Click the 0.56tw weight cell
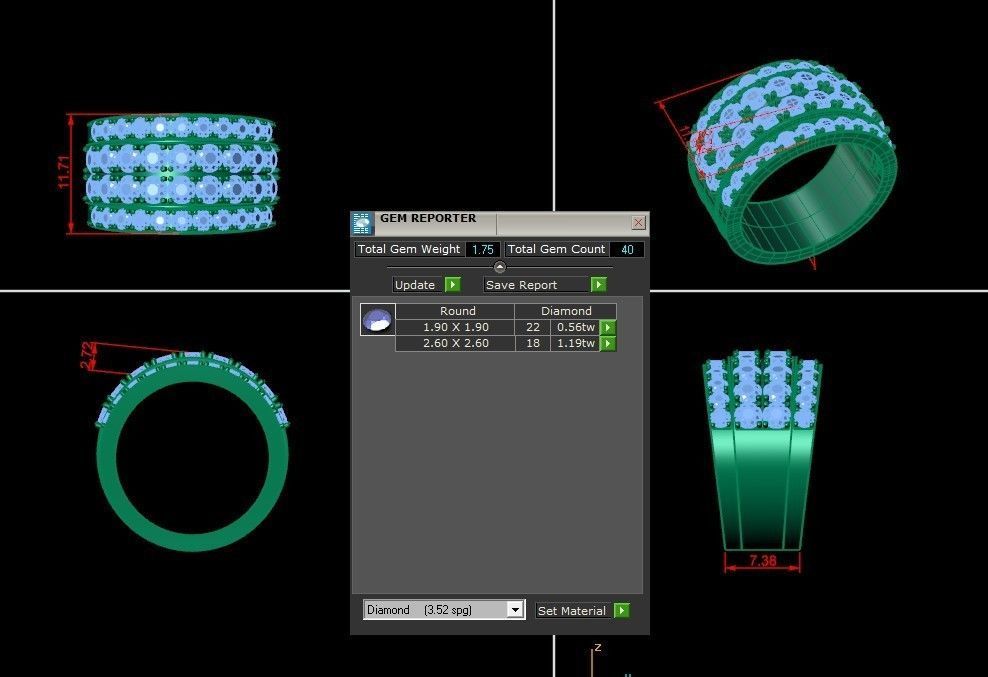The width and height of the screenshot is (988, 677). pyautogui.click(x=575, y=327)
